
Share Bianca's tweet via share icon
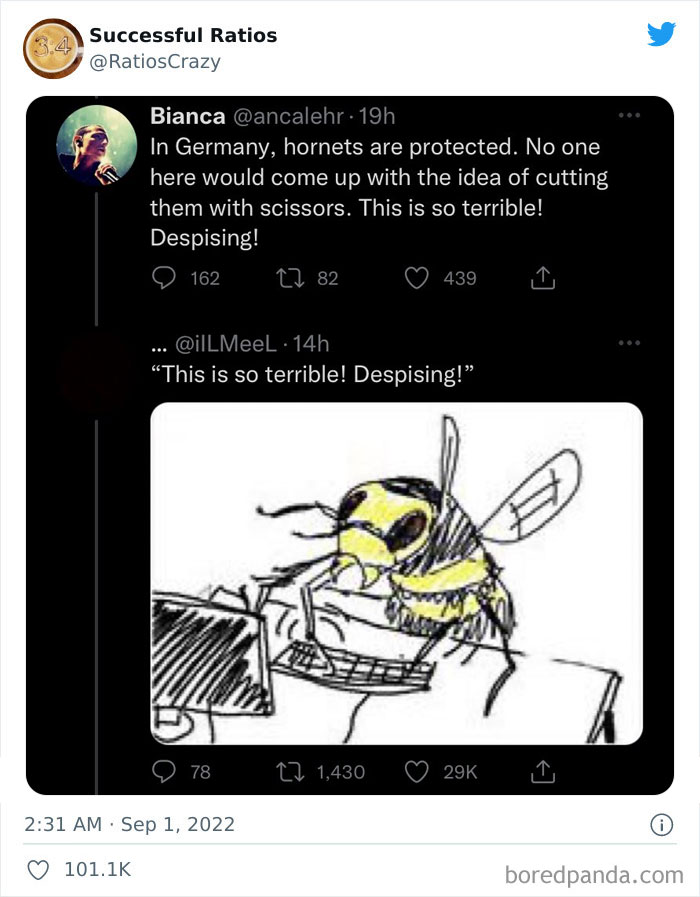[541, 278]
